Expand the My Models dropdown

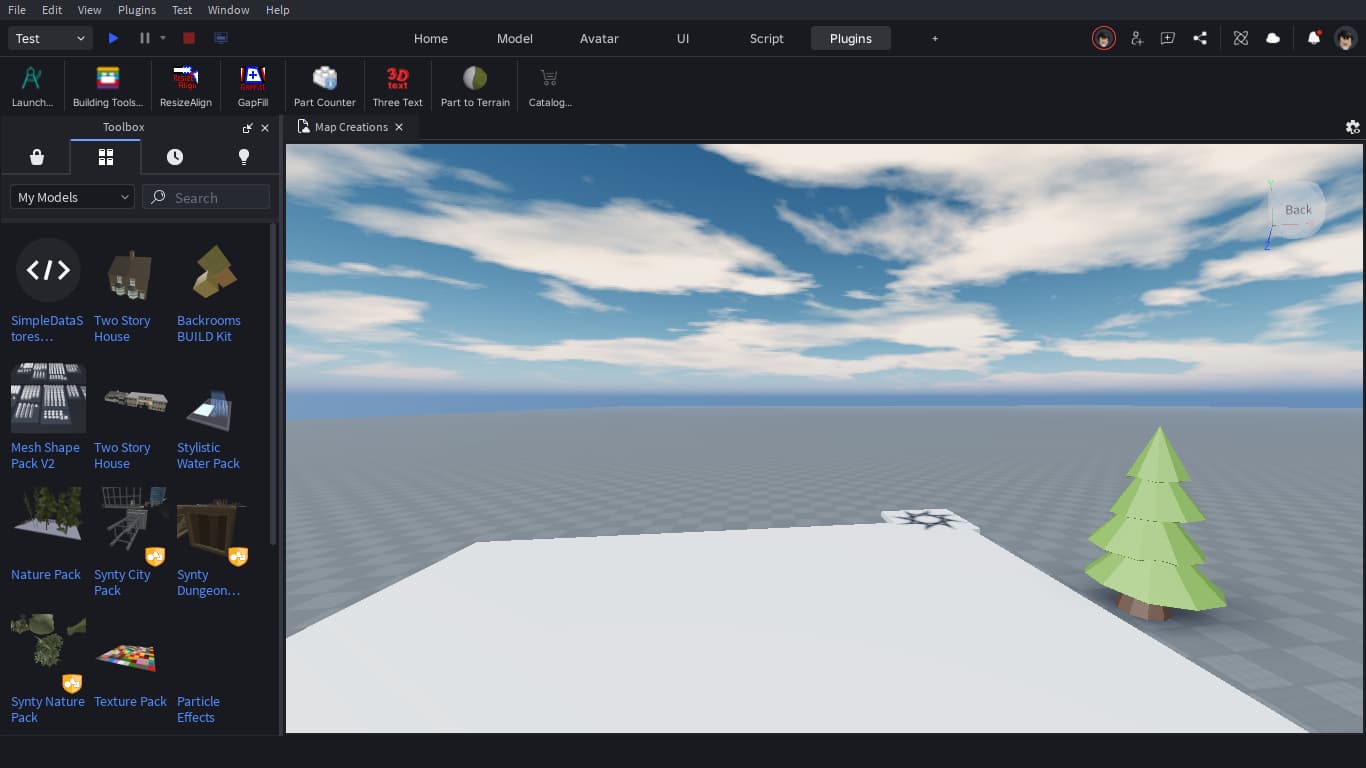[x=72, y=197]
